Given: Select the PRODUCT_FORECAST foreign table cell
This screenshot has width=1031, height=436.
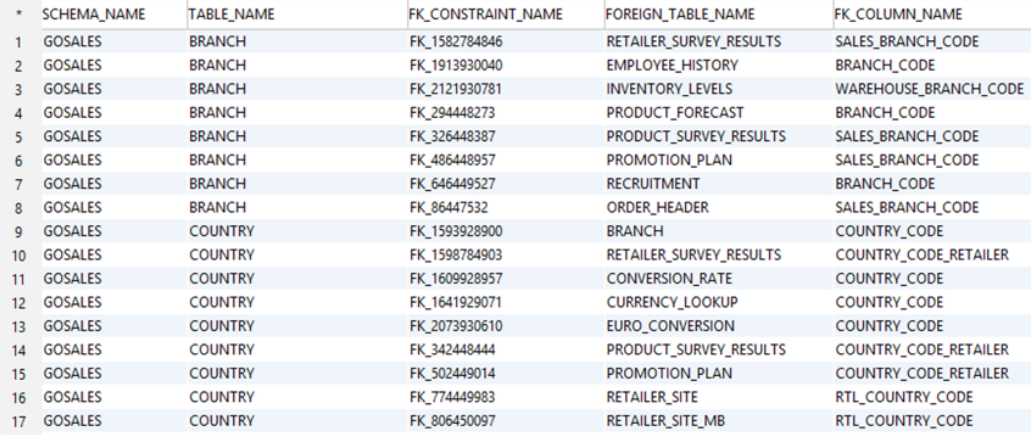Looking at the screenshot, I should coord(719,113).
